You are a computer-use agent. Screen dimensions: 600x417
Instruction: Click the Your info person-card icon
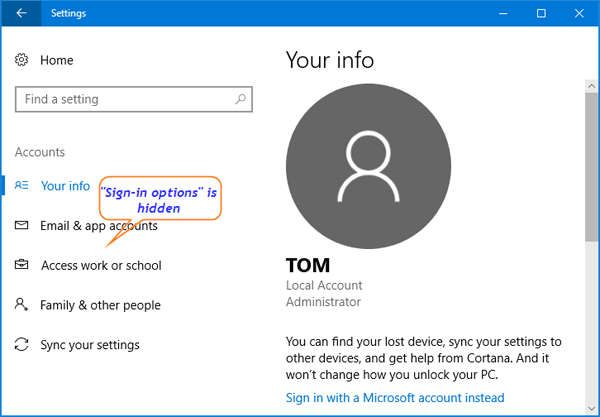pos(22,186)
